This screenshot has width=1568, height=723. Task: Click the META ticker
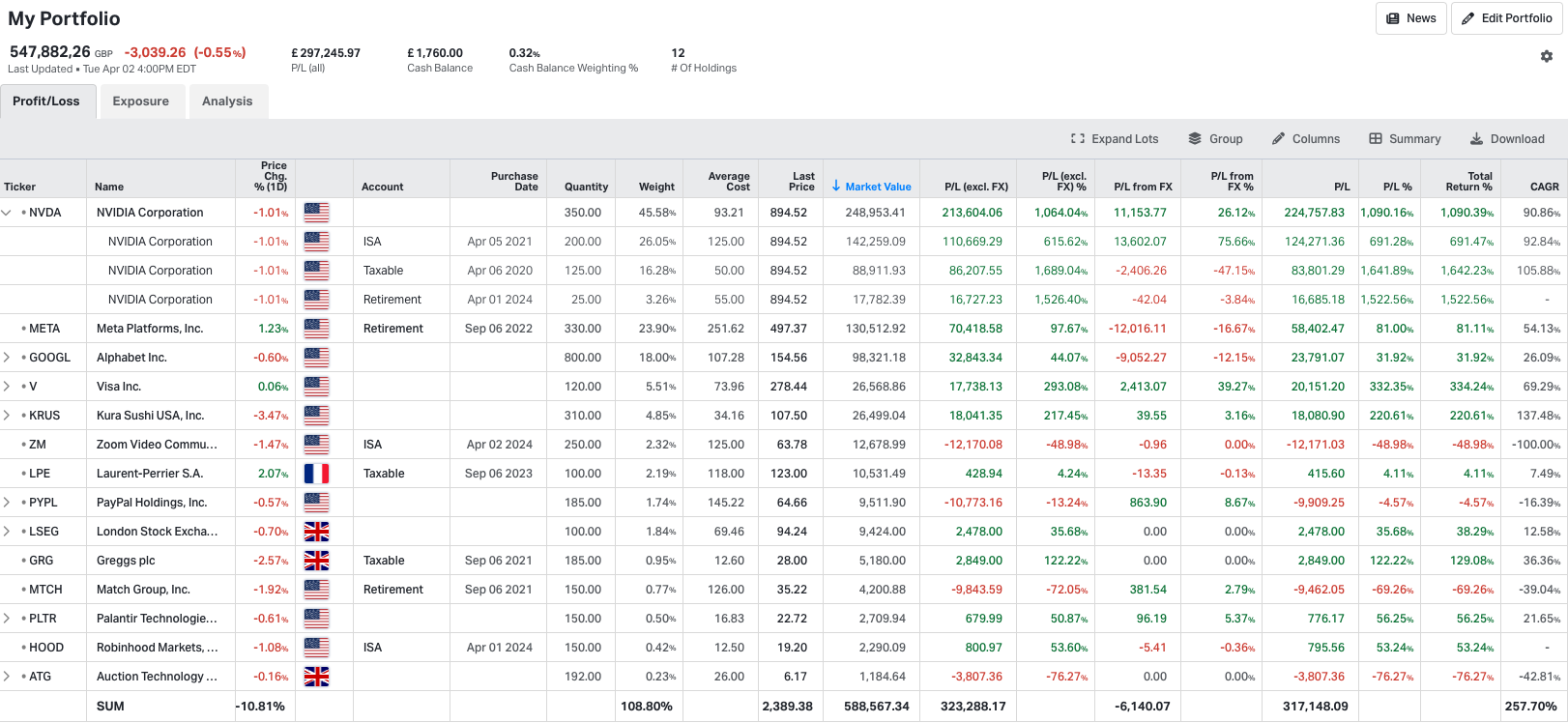click(x=44, y=329)
